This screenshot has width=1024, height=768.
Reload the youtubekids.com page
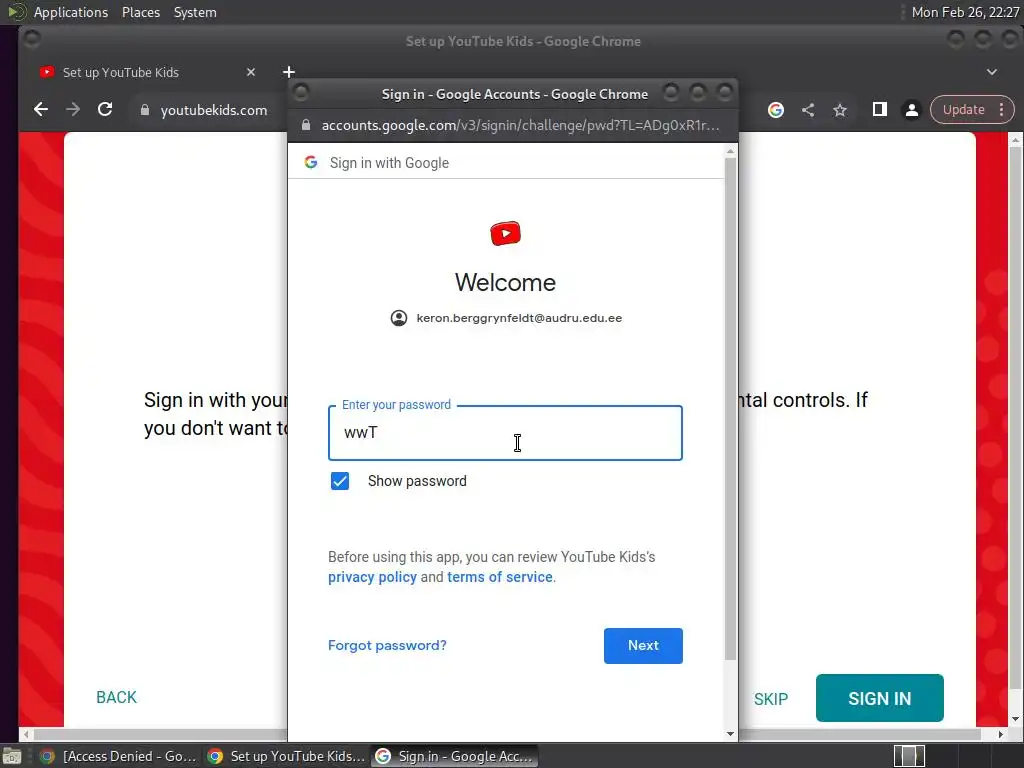(105, 110)
